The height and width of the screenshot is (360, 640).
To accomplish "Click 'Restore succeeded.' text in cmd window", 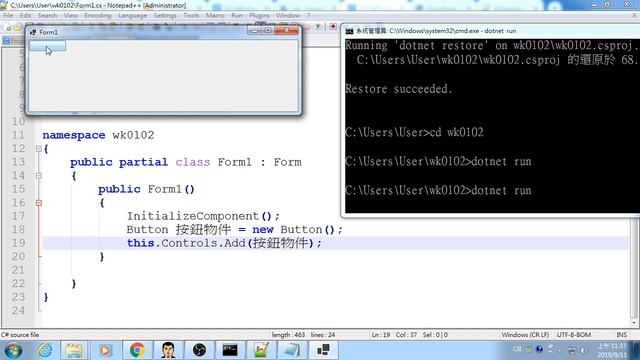I will point(399,89).
